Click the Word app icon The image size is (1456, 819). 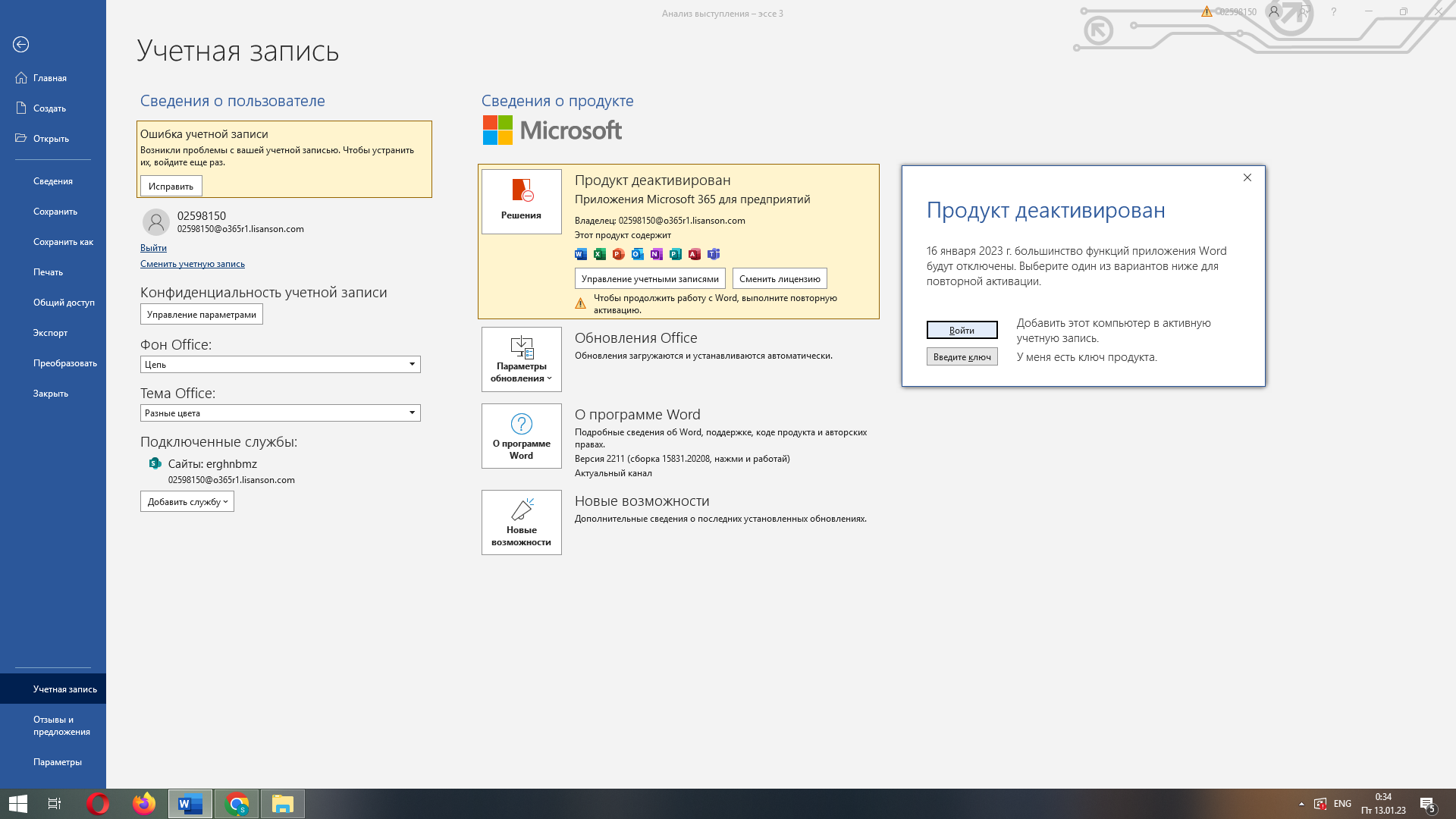[x=581, y=254]
